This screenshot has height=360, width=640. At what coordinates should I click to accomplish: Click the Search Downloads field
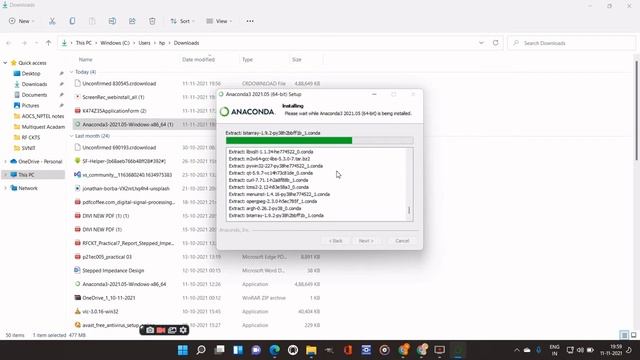point(571,43)
